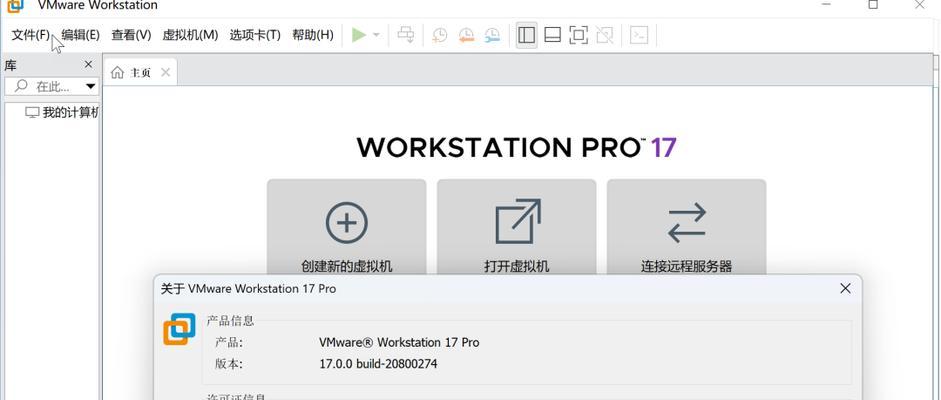
Task: Open the 帮助(H) menu
Action: click(x=313, y=35)
